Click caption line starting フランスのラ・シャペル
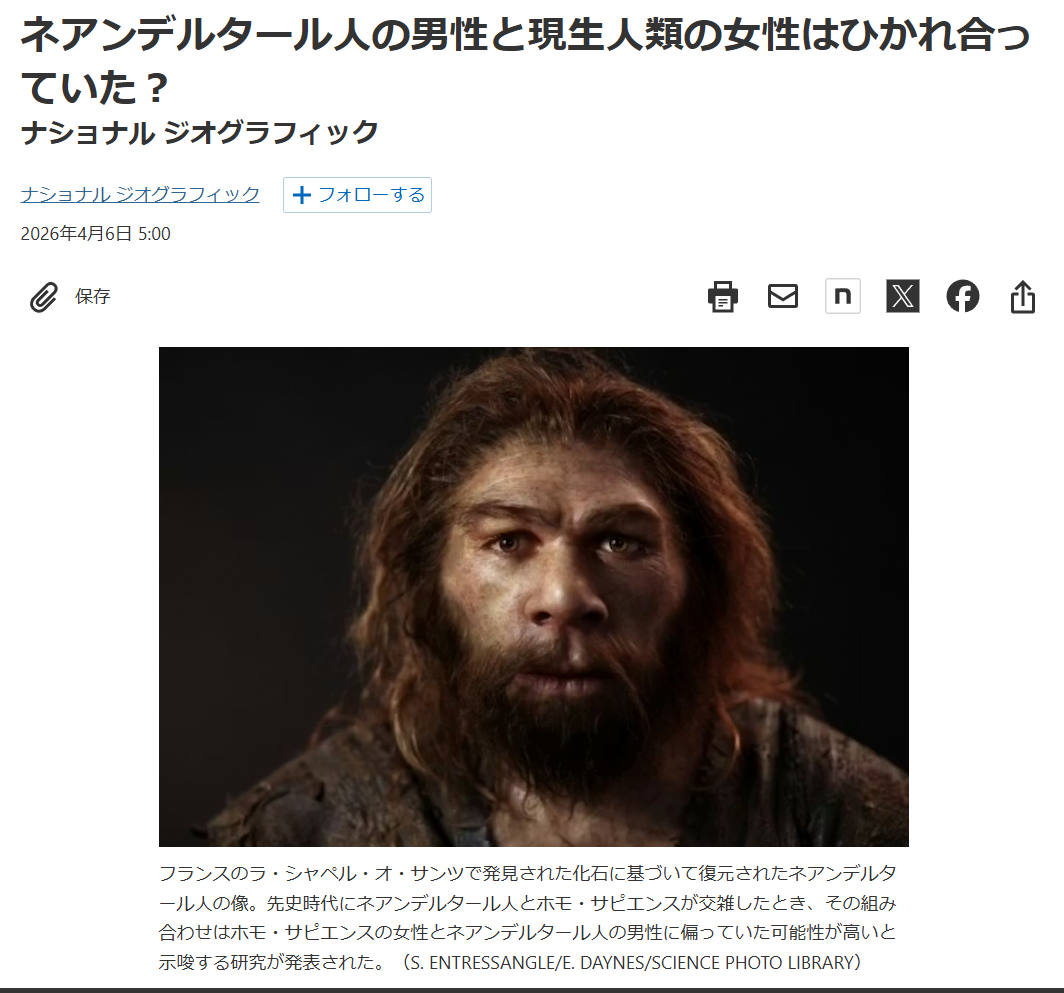This screenshot has height=993, width=1064. click(528, 873)
